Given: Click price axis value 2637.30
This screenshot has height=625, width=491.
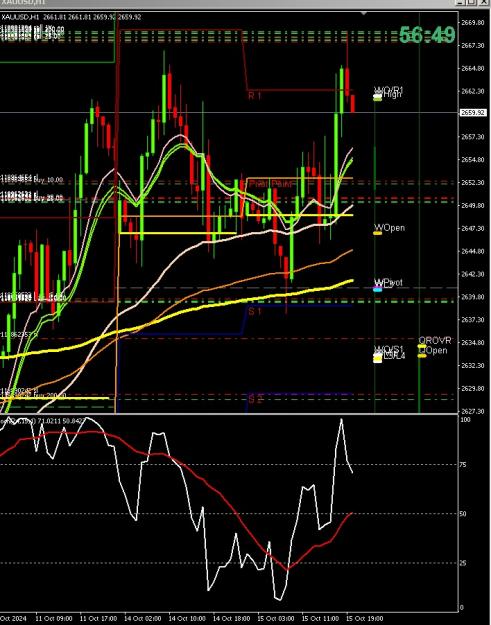Looking at the screenshot, I should (x=473, y=319).
